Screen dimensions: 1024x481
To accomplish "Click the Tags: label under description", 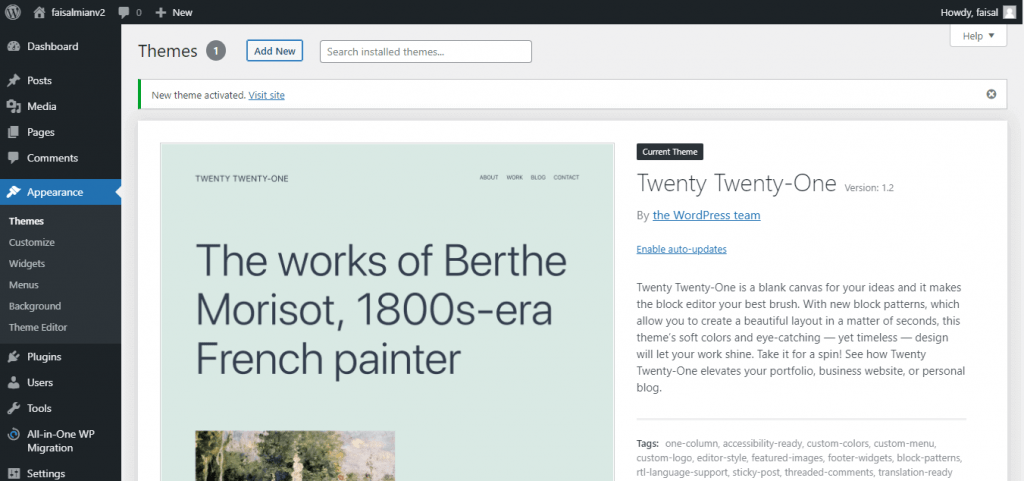I will coord(648,443).
